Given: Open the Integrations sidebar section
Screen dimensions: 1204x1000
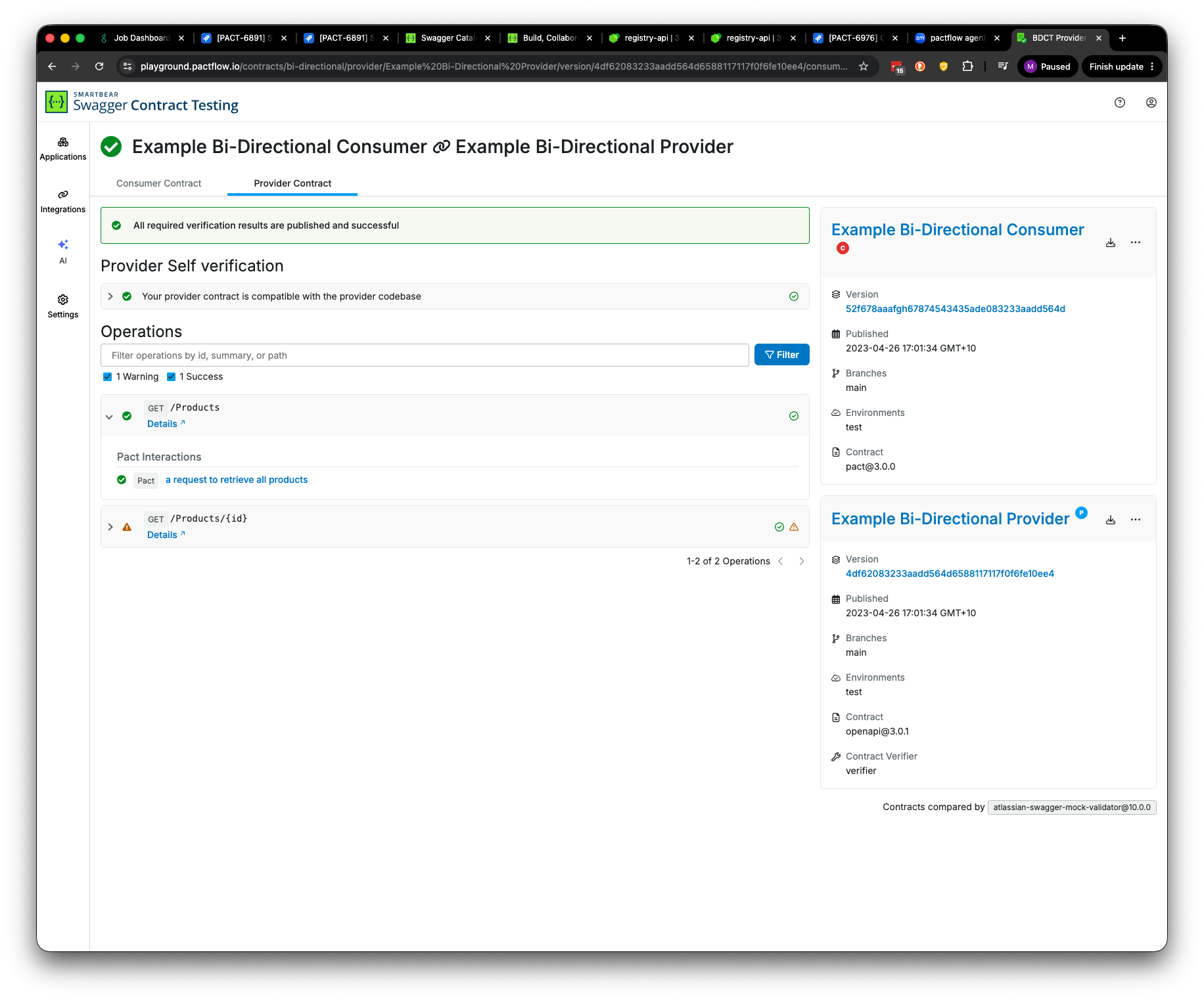Looking at the screenshot, I should pyautogui.click(x=63, y=202).
